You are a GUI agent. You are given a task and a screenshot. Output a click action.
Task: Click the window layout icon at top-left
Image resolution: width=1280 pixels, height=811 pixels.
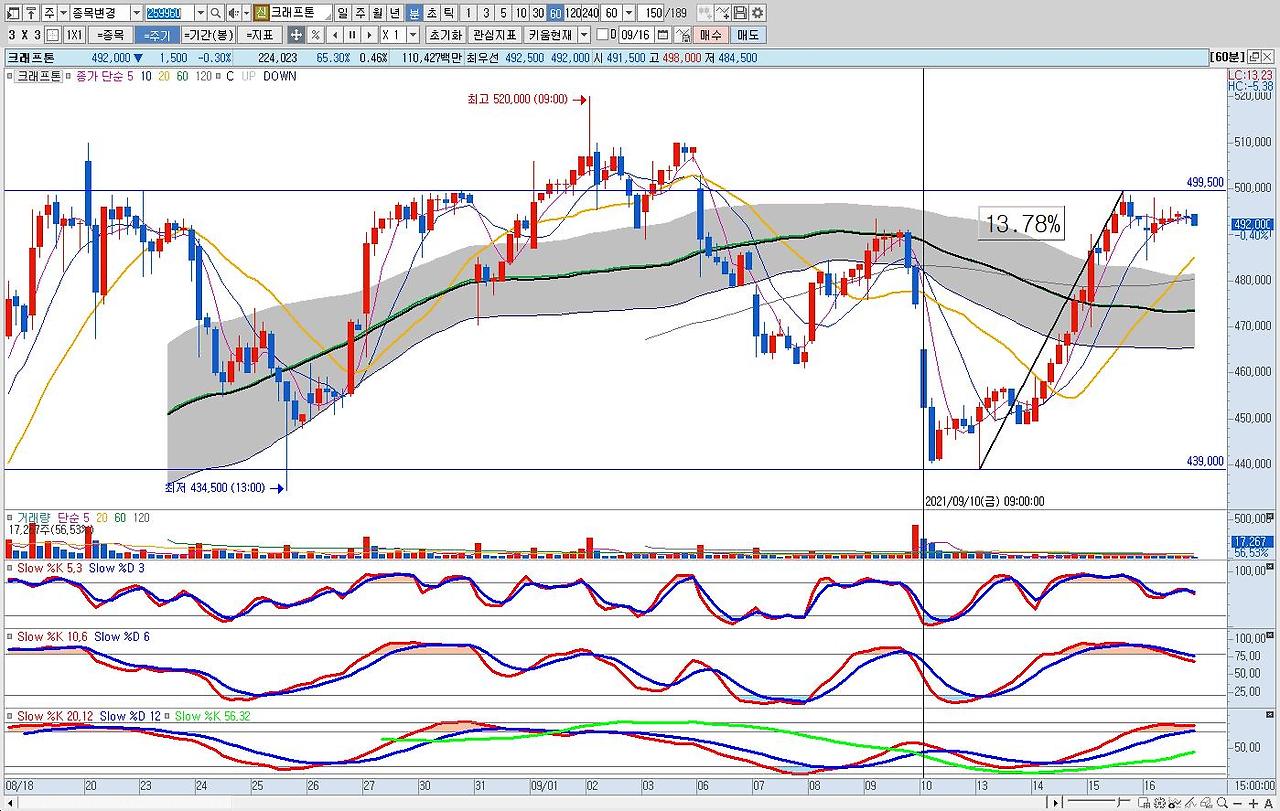[x=13, y=13]
